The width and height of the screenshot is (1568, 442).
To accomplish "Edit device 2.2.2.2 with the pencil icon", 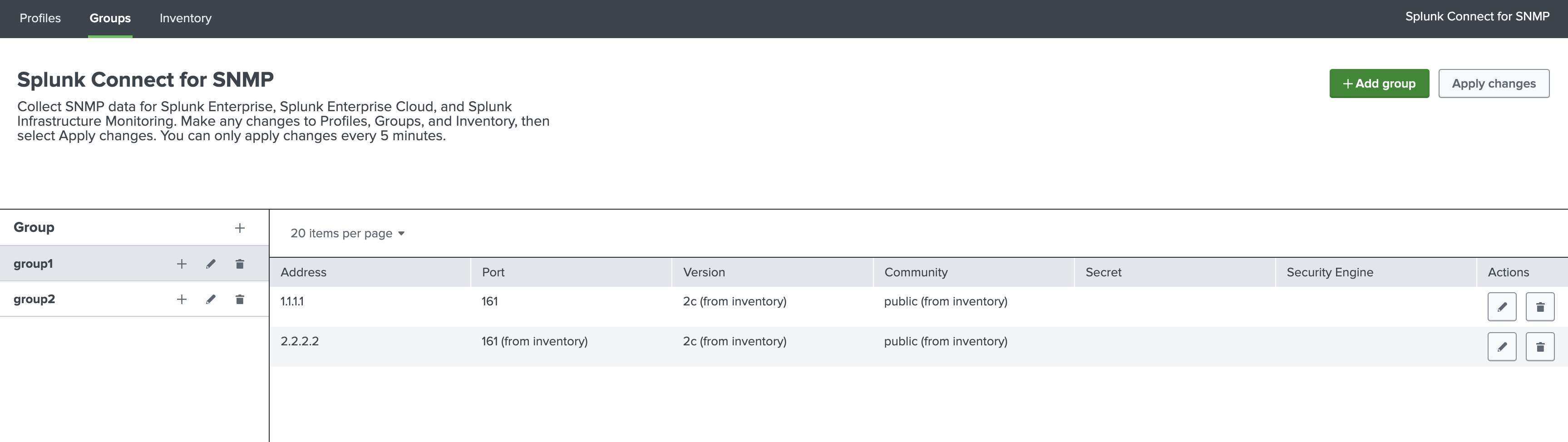I will [1502, 346].
